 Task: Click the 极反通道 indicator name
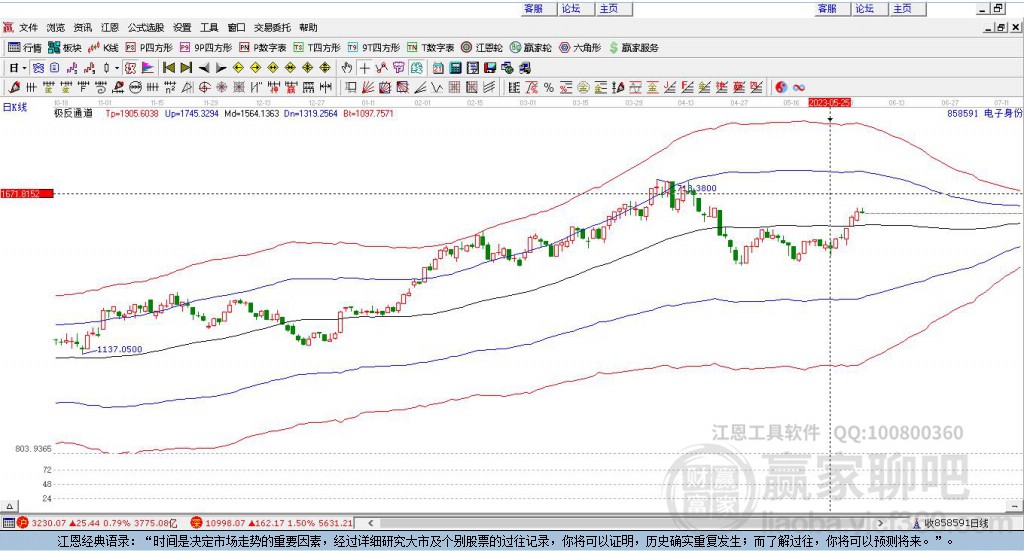coord(73,113)
